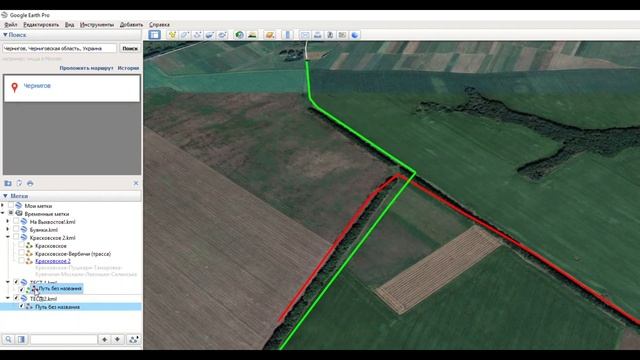The width and height of the screenshot is (640, 360).
Task: Move selected item up with arrow button
Action: pyautogui.click(x=104, y=339)
